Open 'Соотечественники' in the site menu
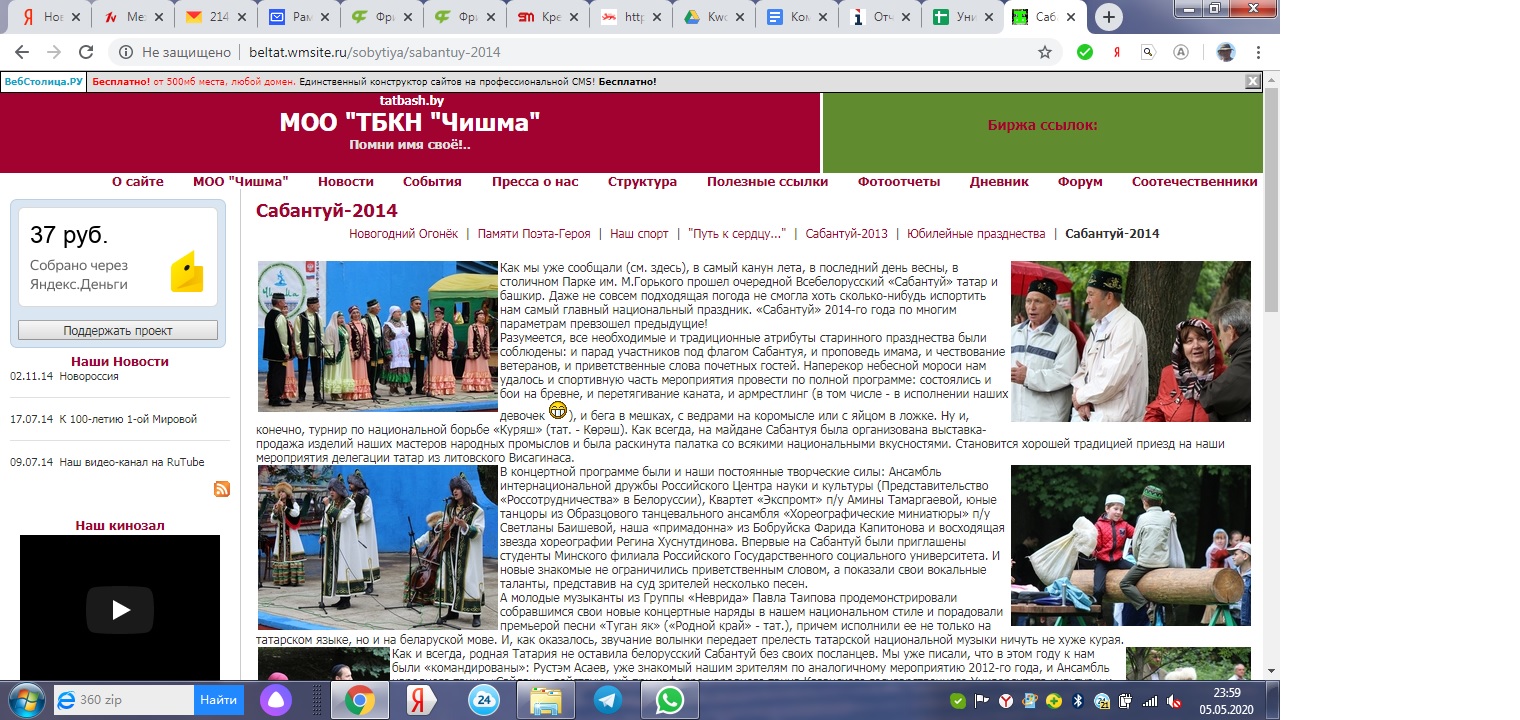Viewport: 1520px width, 720px height. (x=1195, y=182)
